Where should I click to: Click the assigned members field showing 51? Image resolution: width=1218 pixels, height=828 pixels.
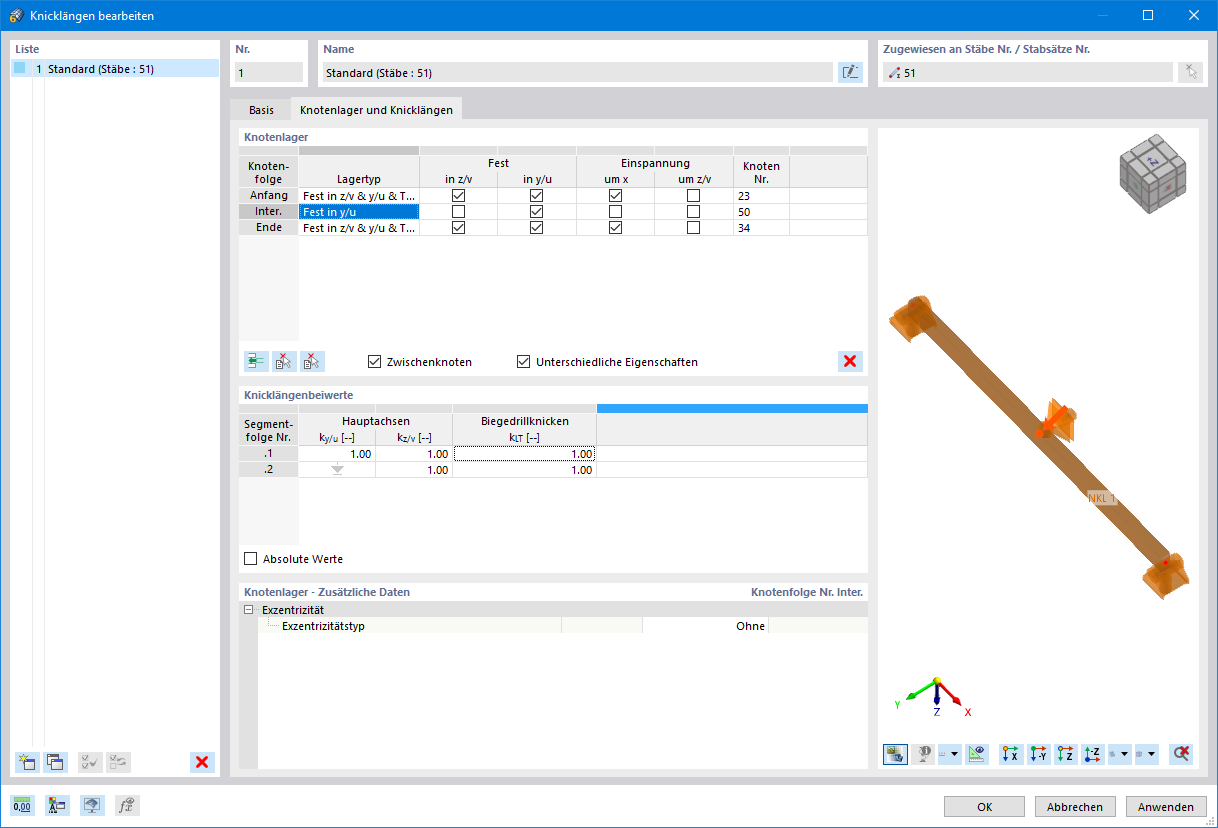1027,72
